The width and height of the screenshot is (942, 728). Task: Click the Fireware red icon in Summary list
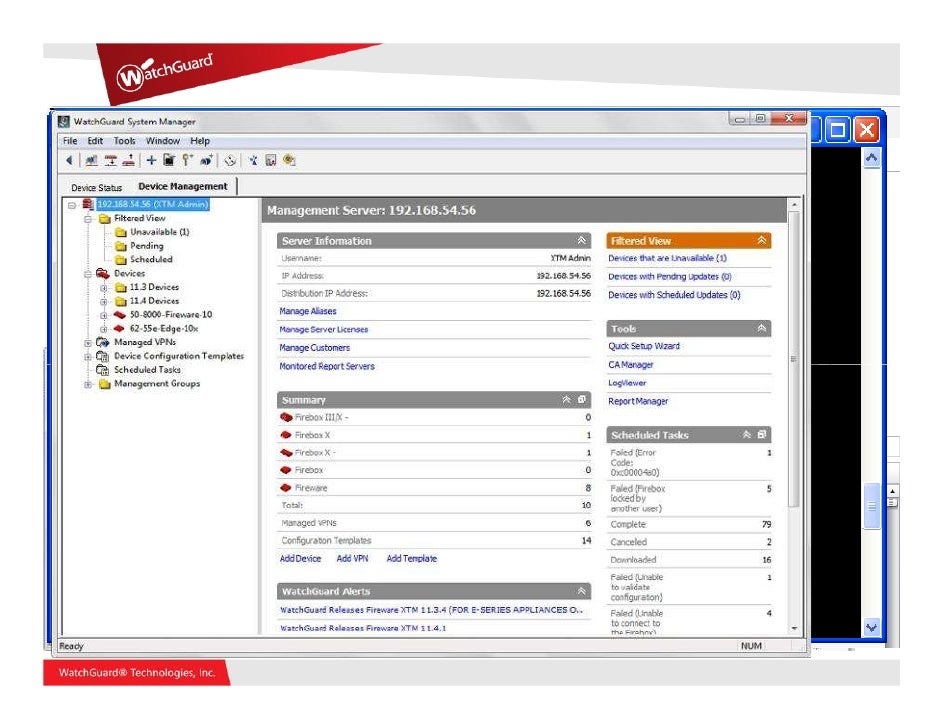point(286,488)
